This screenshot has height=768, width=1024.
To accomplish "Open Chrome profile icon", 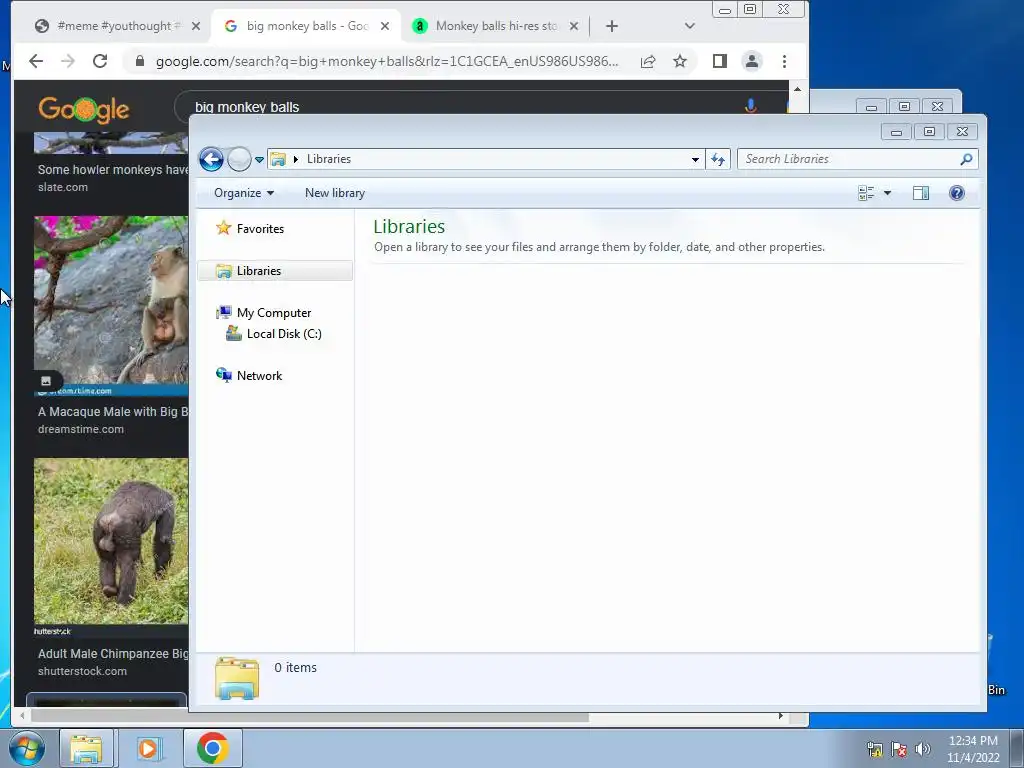I will (x=752, y=61).
